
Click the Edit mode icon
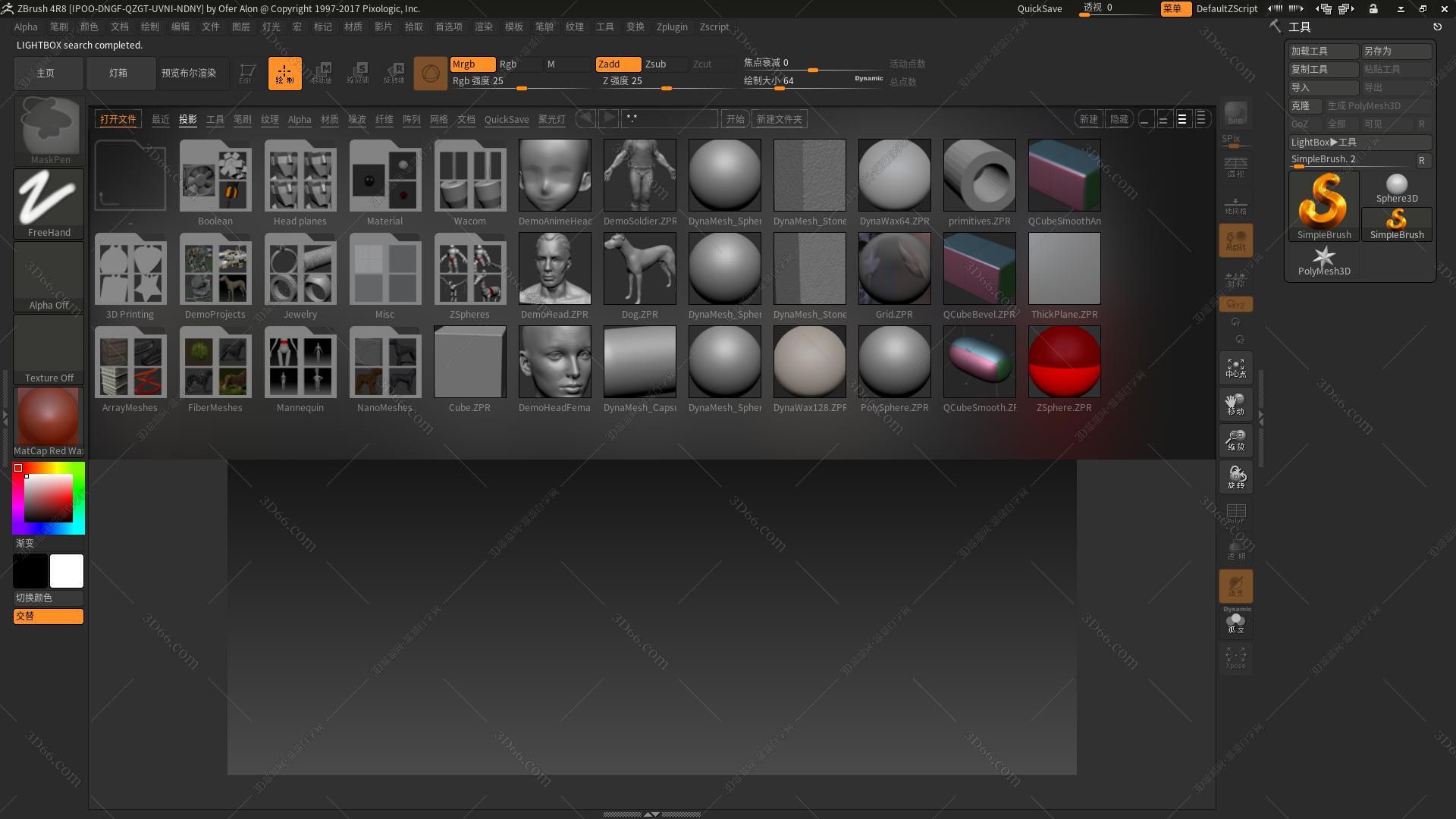pyautogui.click(x=246, y=74)
